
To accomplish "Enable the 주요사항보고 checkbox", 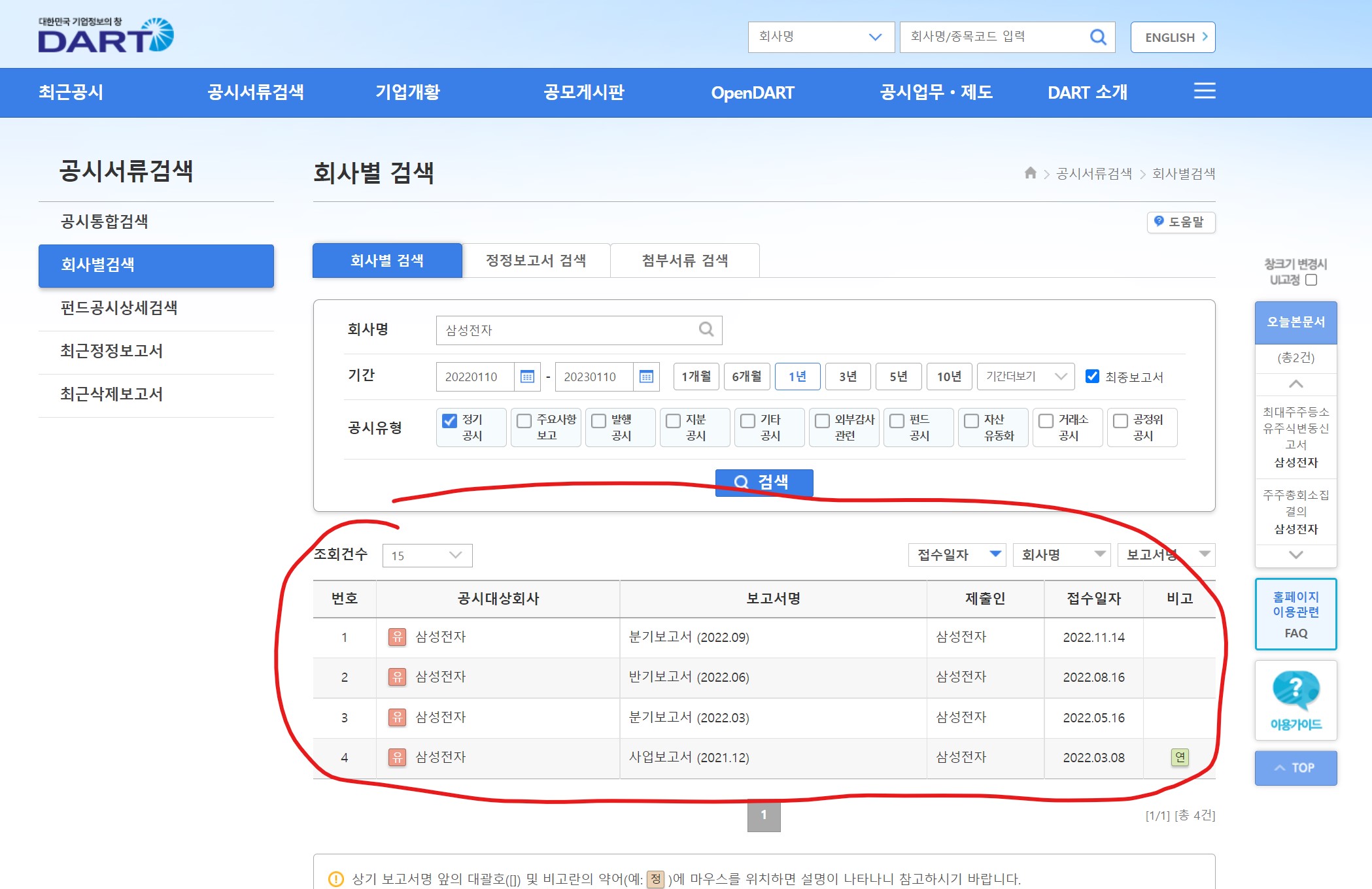I will [524, 420].
